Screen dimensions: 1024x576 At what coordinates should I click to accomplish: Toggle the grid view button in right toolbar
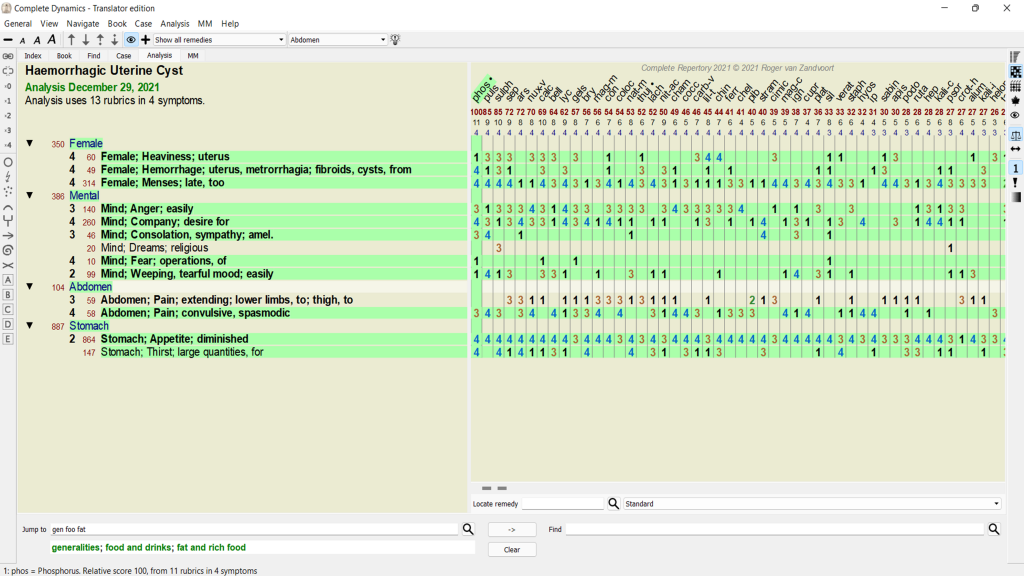pyautogui.click(x=1016, y=86)
